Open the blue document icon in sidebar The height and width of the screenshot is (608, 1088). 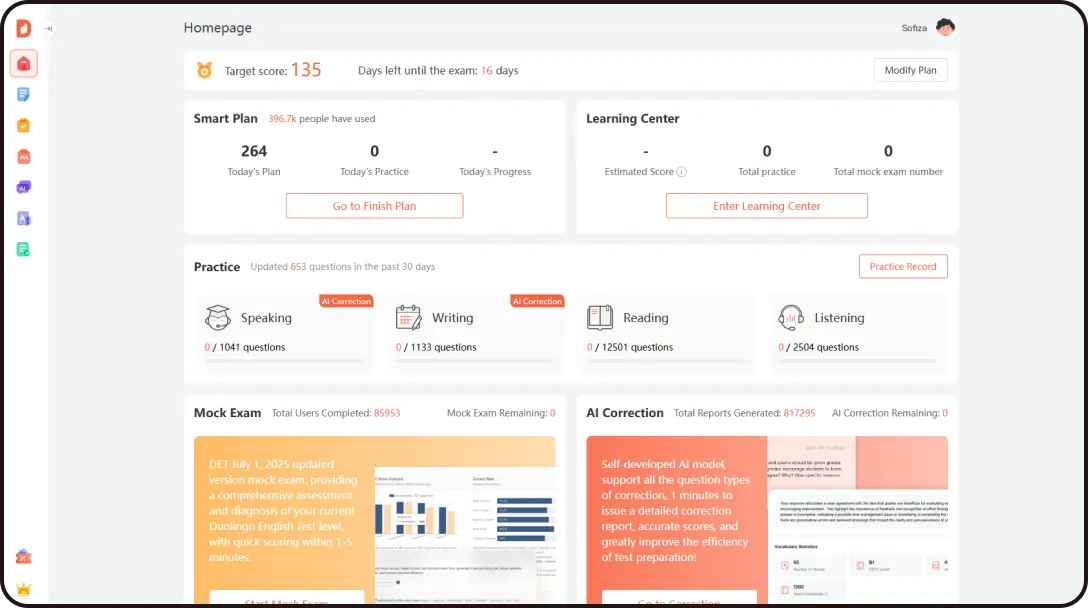[x=24, y=95]
